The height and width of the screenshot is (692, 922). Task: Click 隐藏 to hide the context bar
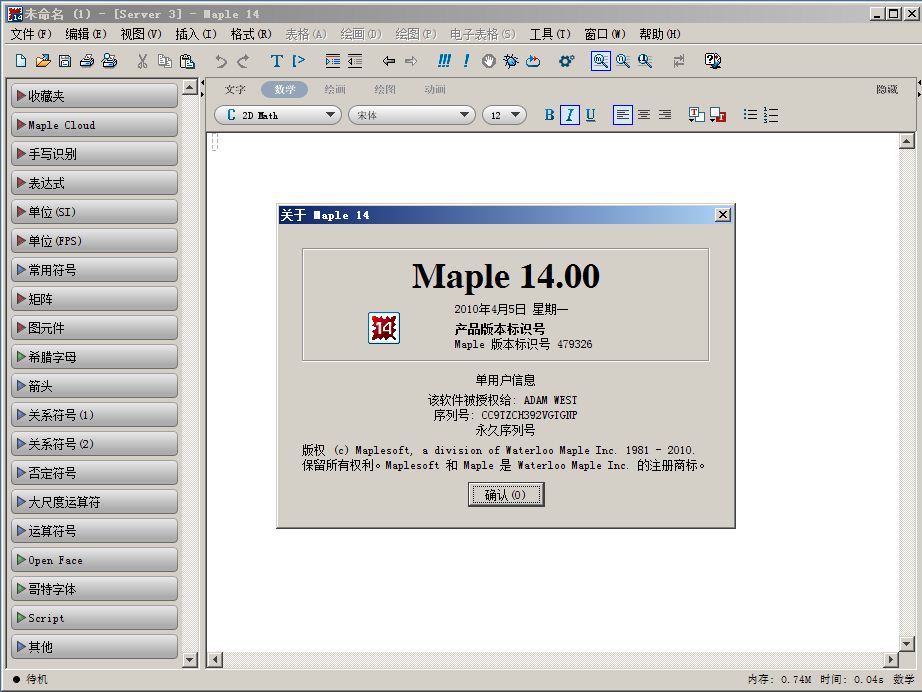887,89
